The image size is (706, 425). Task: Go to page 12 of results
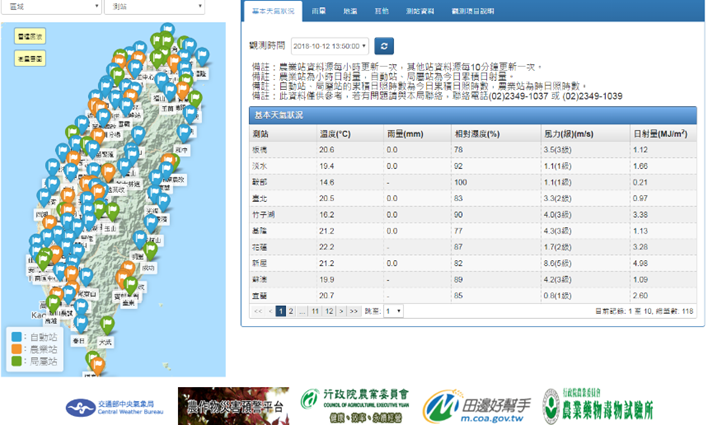(329, 311)
